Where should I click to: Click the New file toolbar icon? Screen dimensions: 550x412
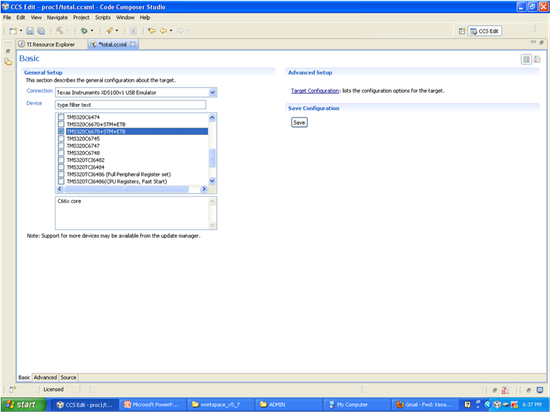tap(13, 31)
